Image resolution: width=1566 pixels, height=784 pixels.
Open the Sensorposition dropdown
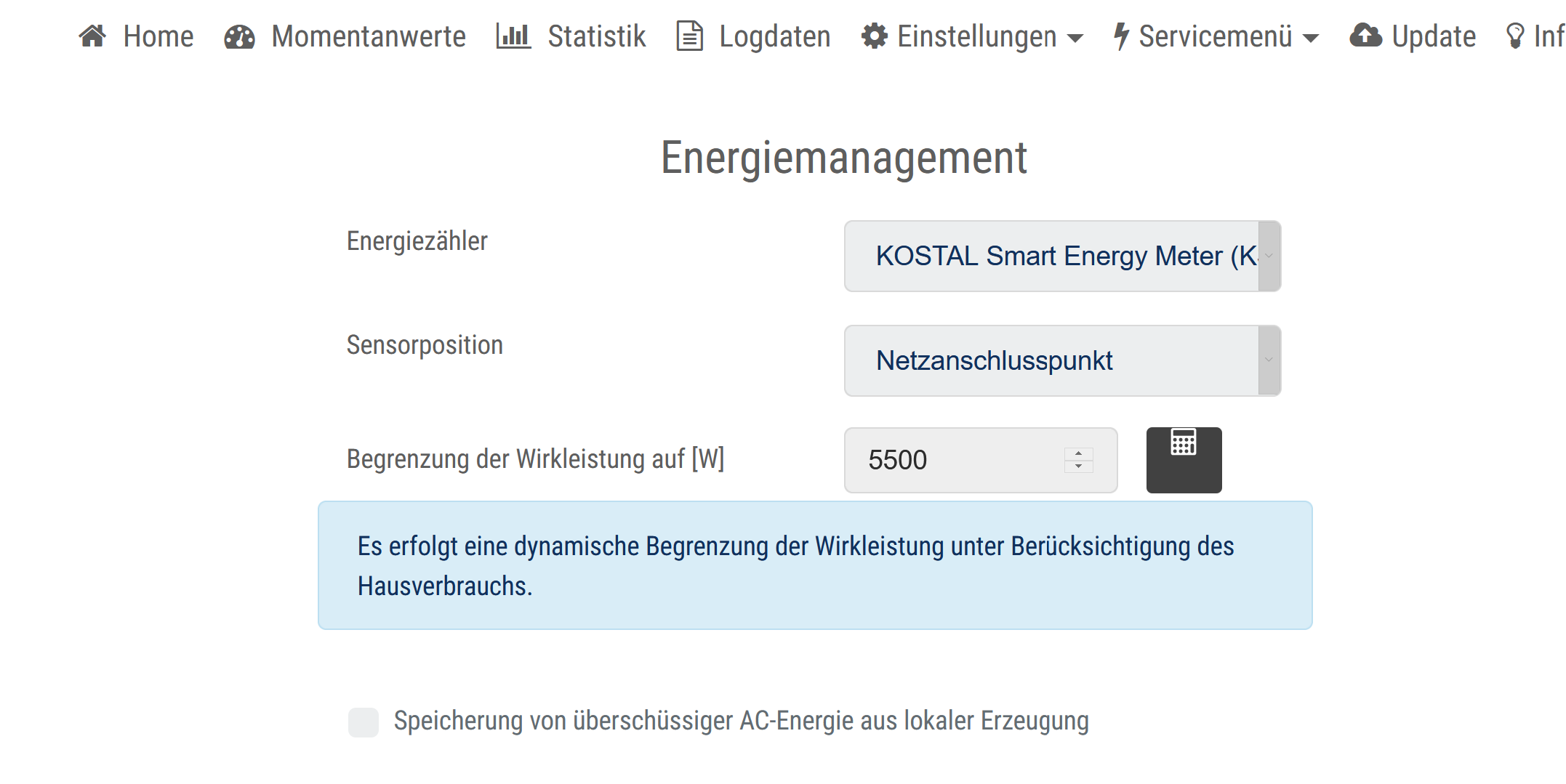pyautogui.click(x=1062, y=360)
